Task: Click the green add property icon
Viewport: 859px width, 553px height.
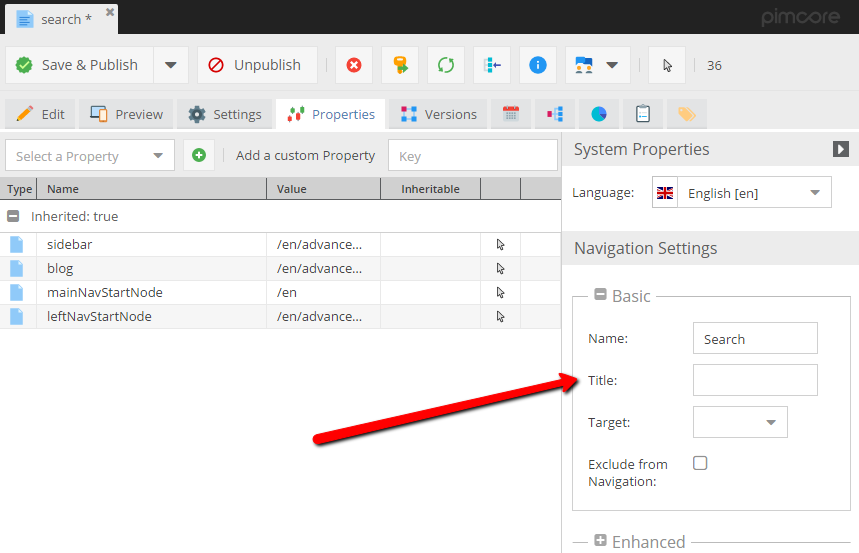Action: [199, 155]
